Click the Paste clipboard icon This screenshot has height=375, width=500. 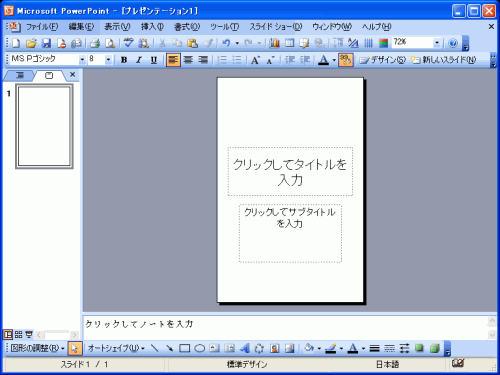(192, 43)
